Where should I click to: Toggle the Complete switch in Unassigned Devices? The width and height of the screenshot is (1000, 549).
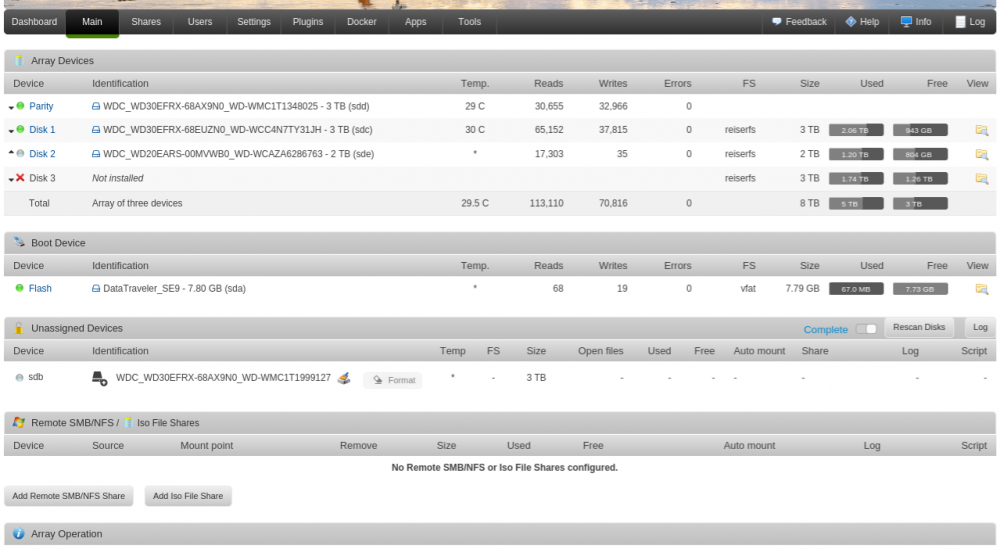click(866, 329)
